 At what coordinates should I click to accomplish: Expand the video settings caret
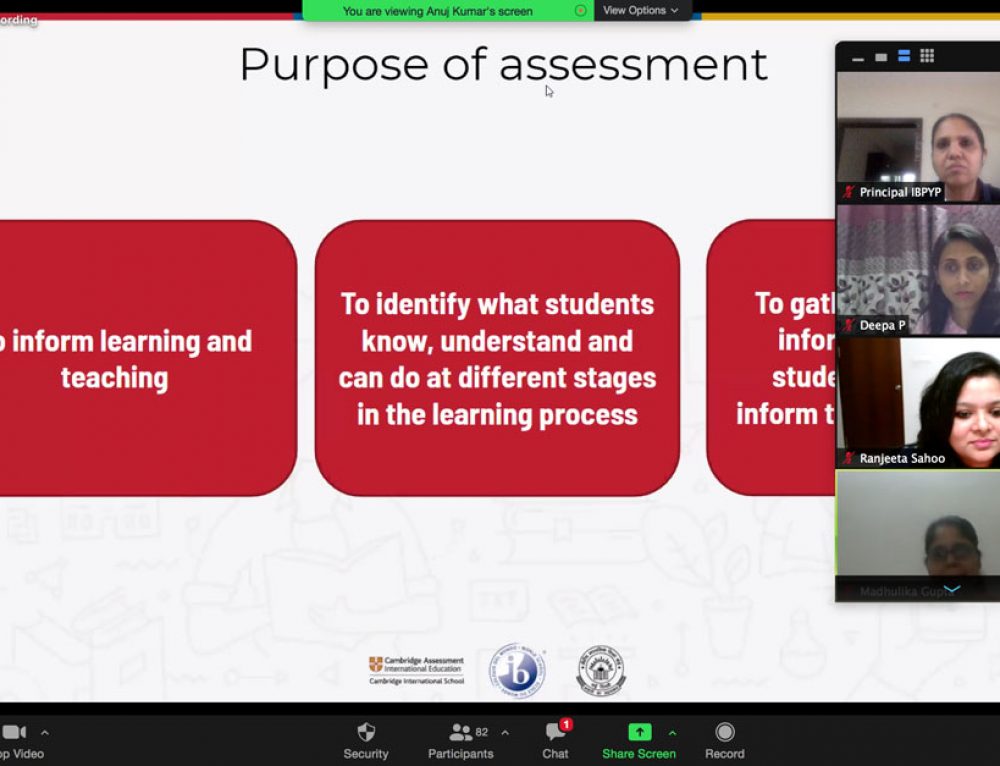pos(44,732)
